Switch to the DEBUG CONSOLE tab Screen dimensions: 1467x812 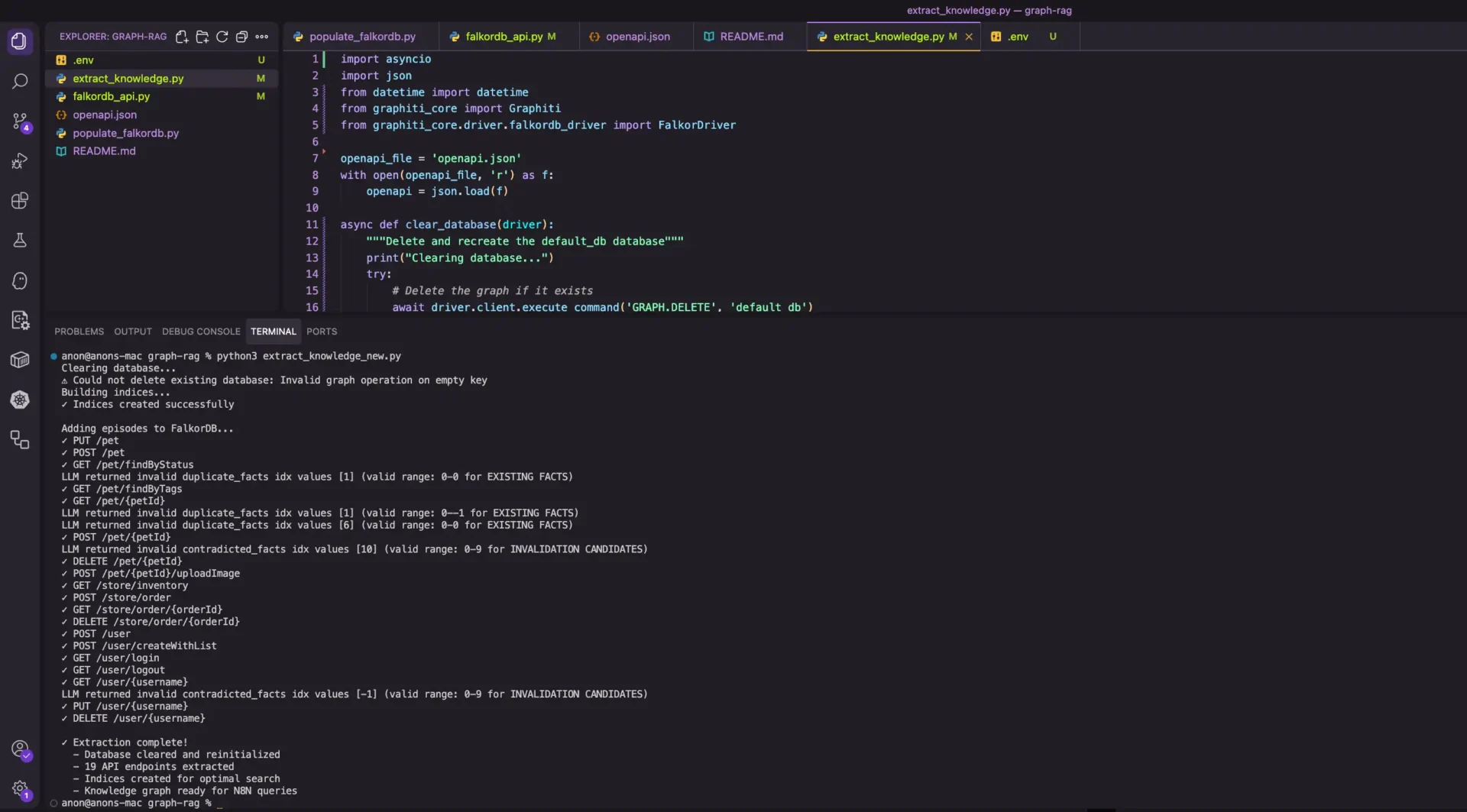click(201, 331)
